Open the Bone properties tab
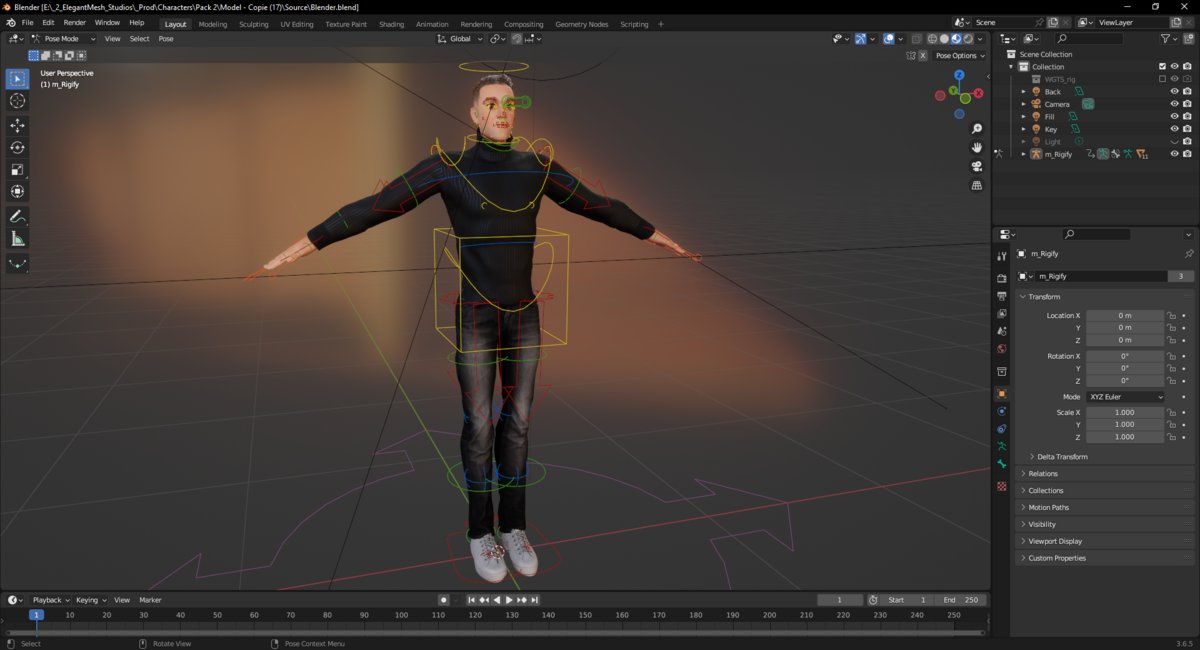 point(1002,464)
